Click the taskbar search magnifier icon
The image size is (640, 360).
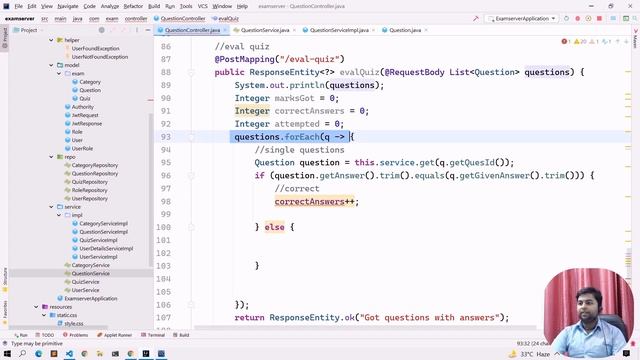22,353
